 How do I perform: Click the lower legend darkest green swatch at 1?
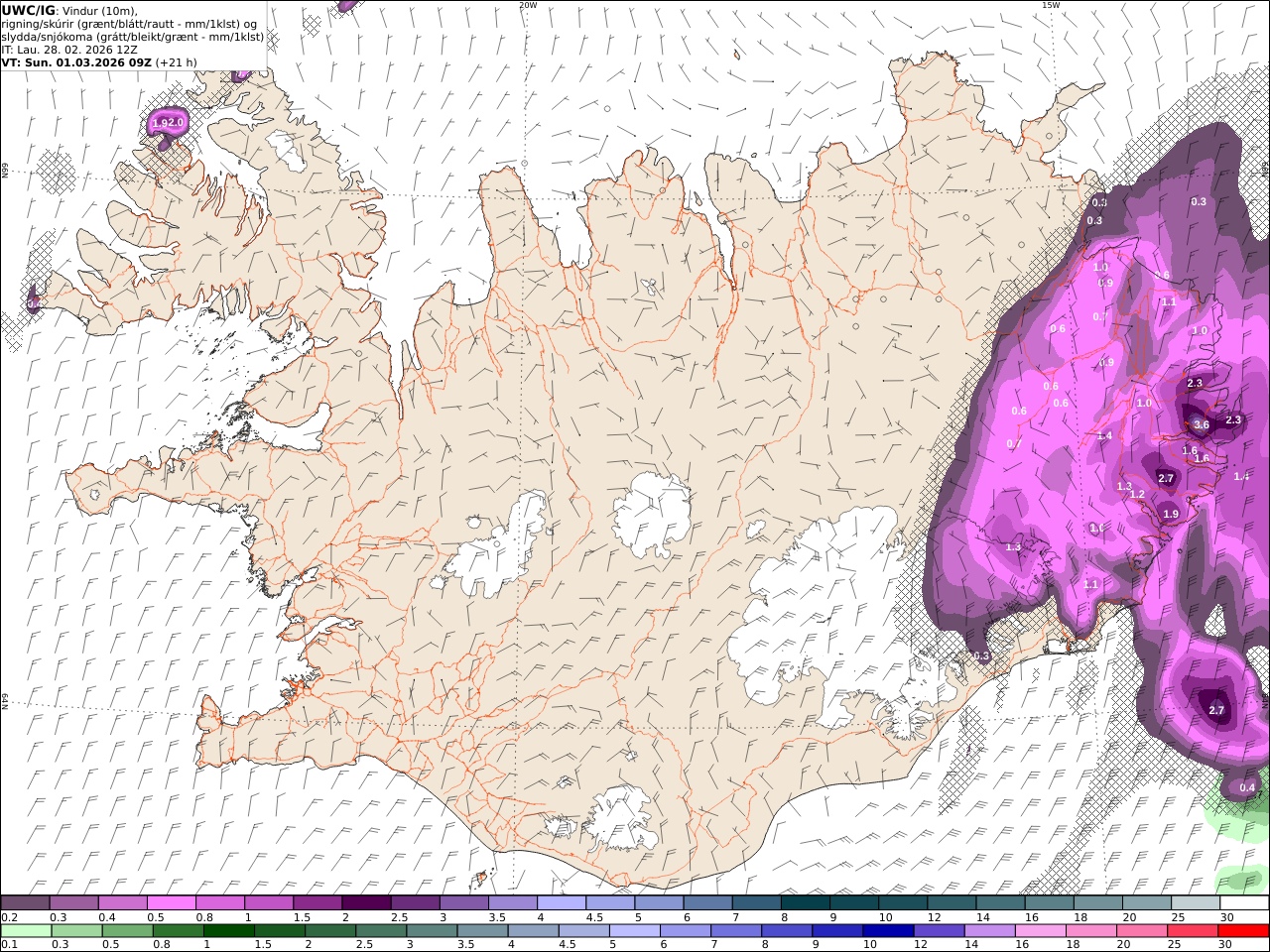tap(229, 931)
